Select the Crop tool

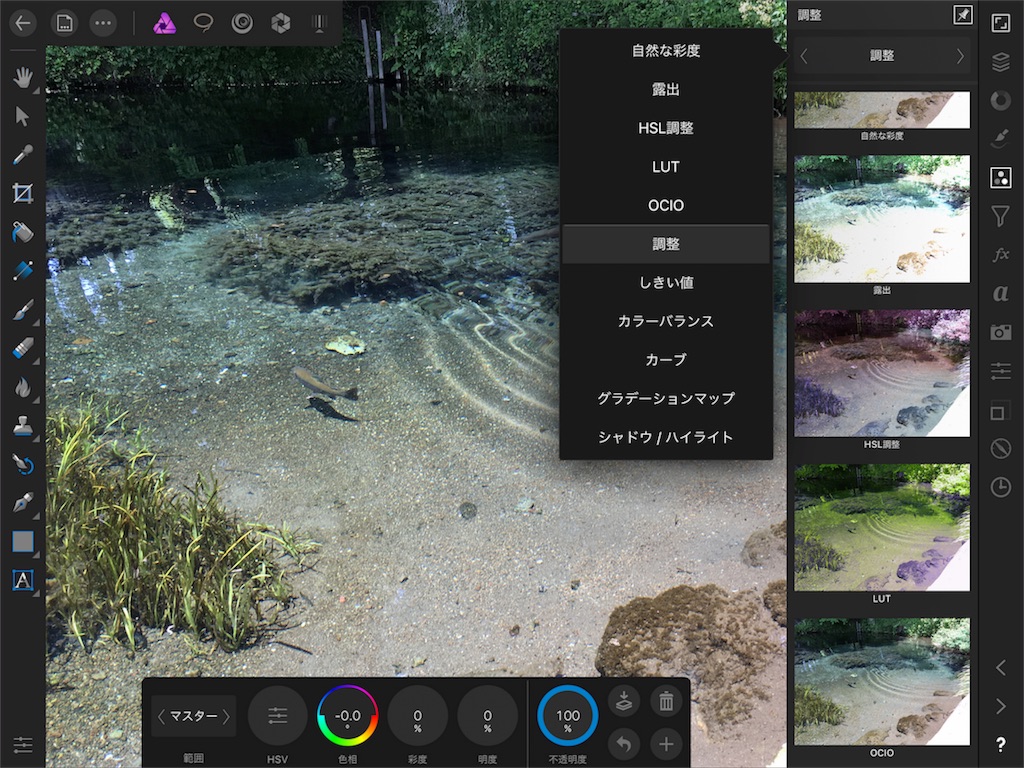point(22,193)
